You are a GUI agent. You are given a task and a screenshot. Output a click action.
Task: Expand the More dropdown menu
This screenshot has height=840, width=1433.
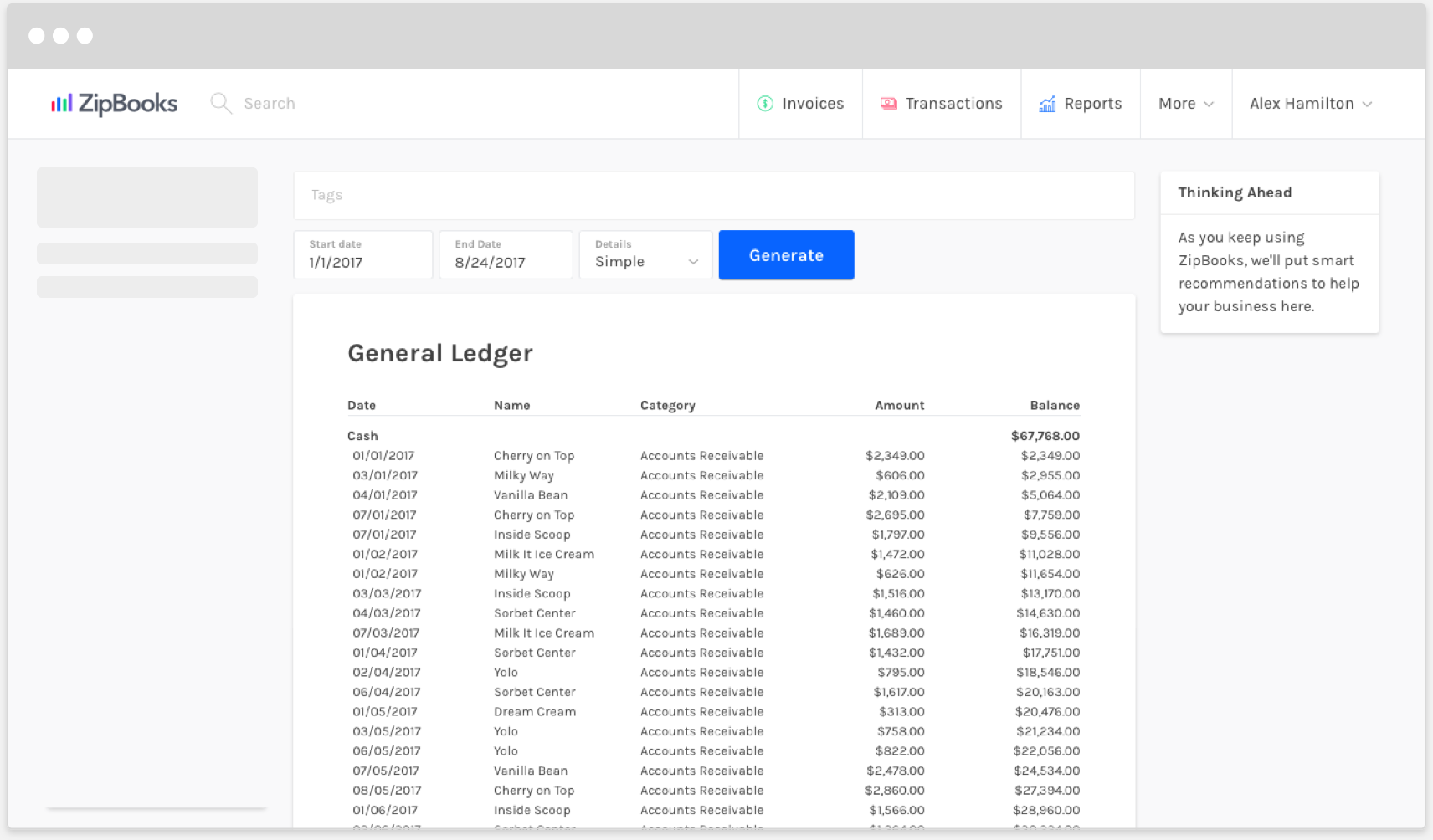(1185, 104)
